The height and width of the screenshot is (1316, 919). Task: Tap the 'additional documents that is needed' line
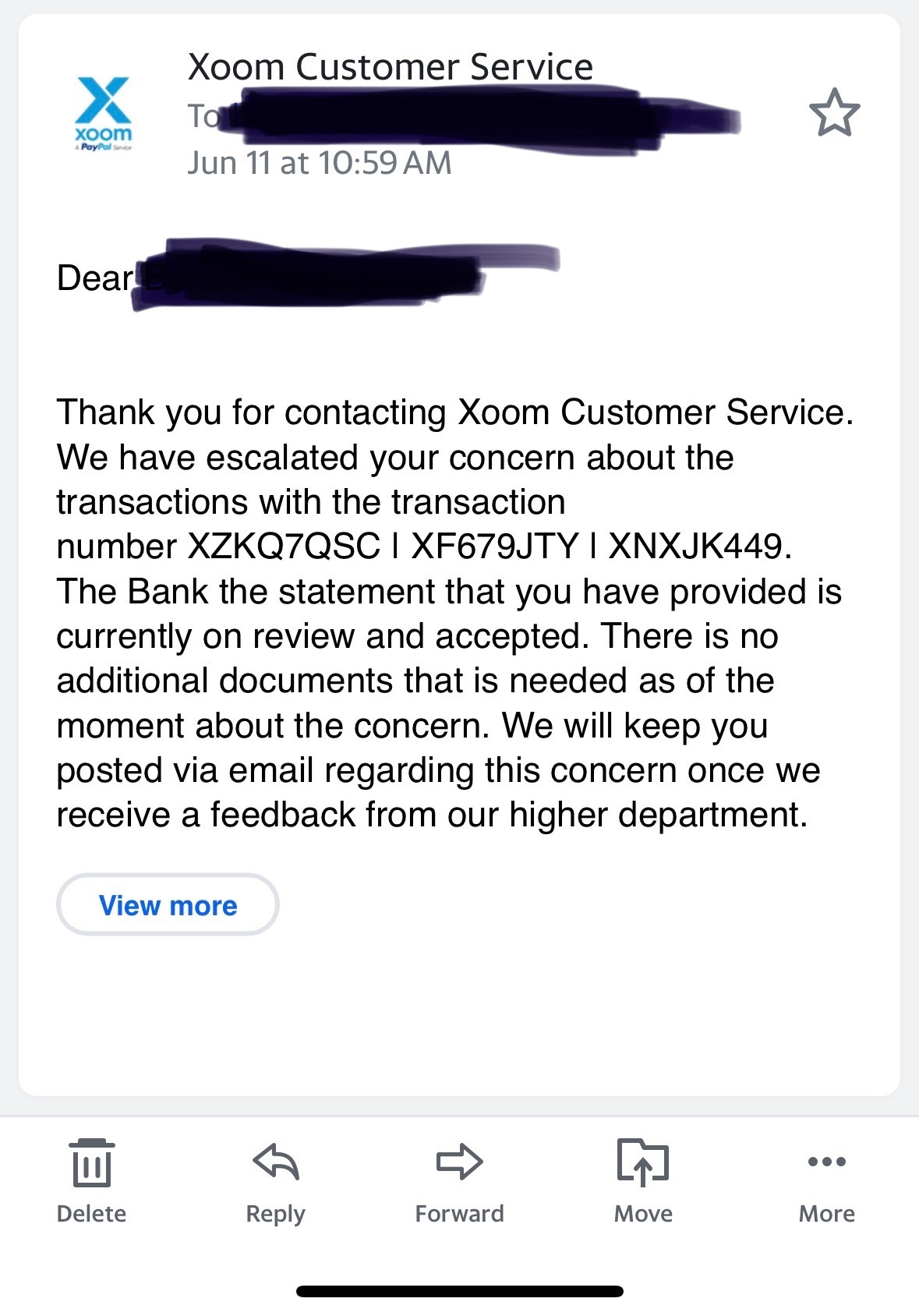tap(415, 681)
